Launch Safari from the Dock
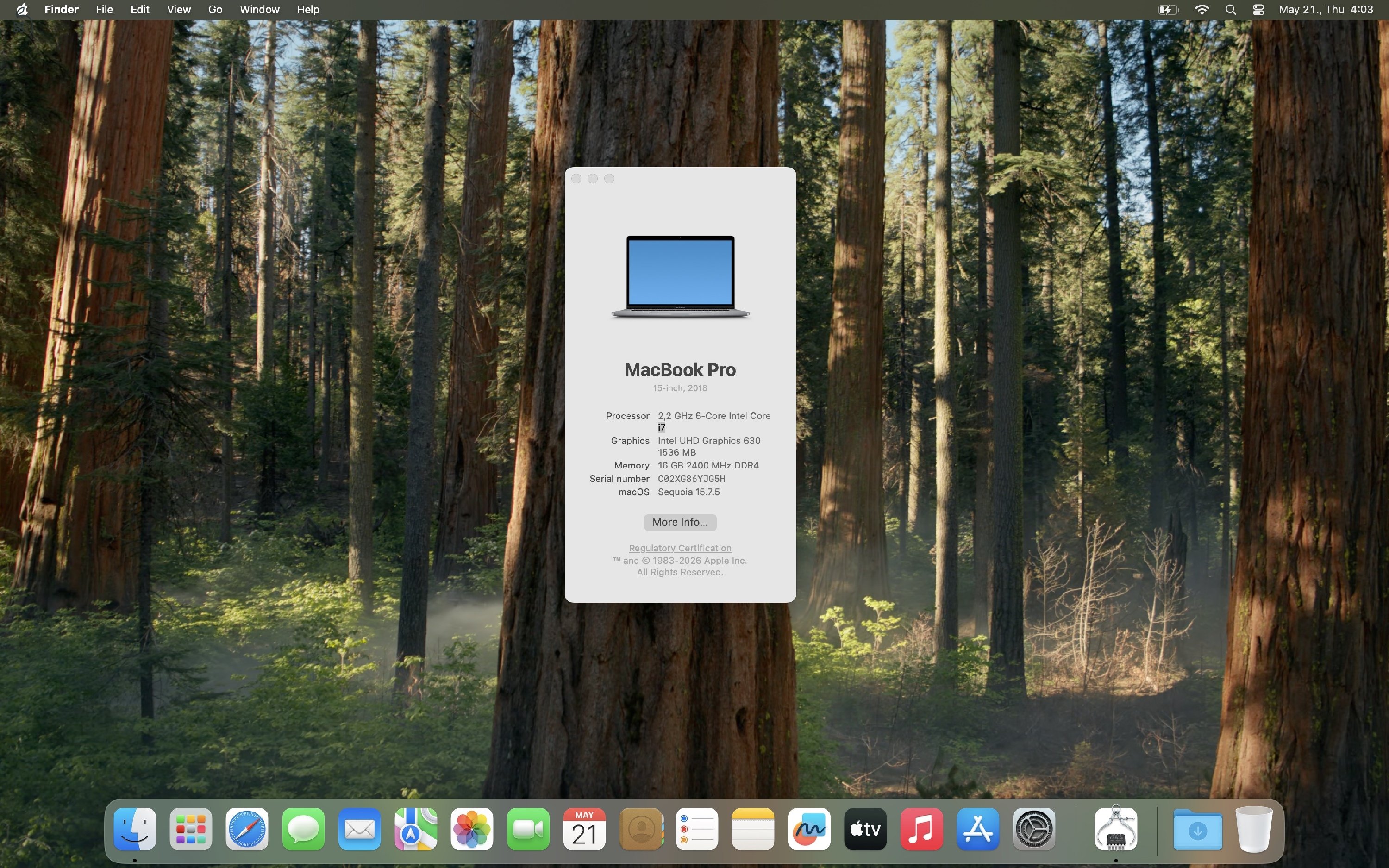Image resolution: width=1389 pixels, height=868 pixels. coord(247,829)
